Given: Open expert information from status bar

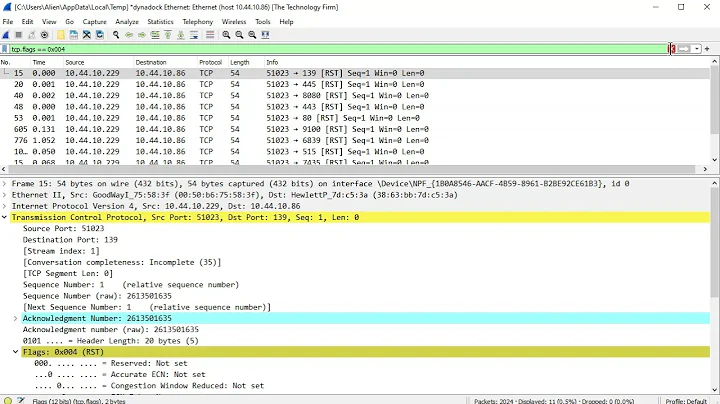Looking at the screenshot, I should coord(8,400).
